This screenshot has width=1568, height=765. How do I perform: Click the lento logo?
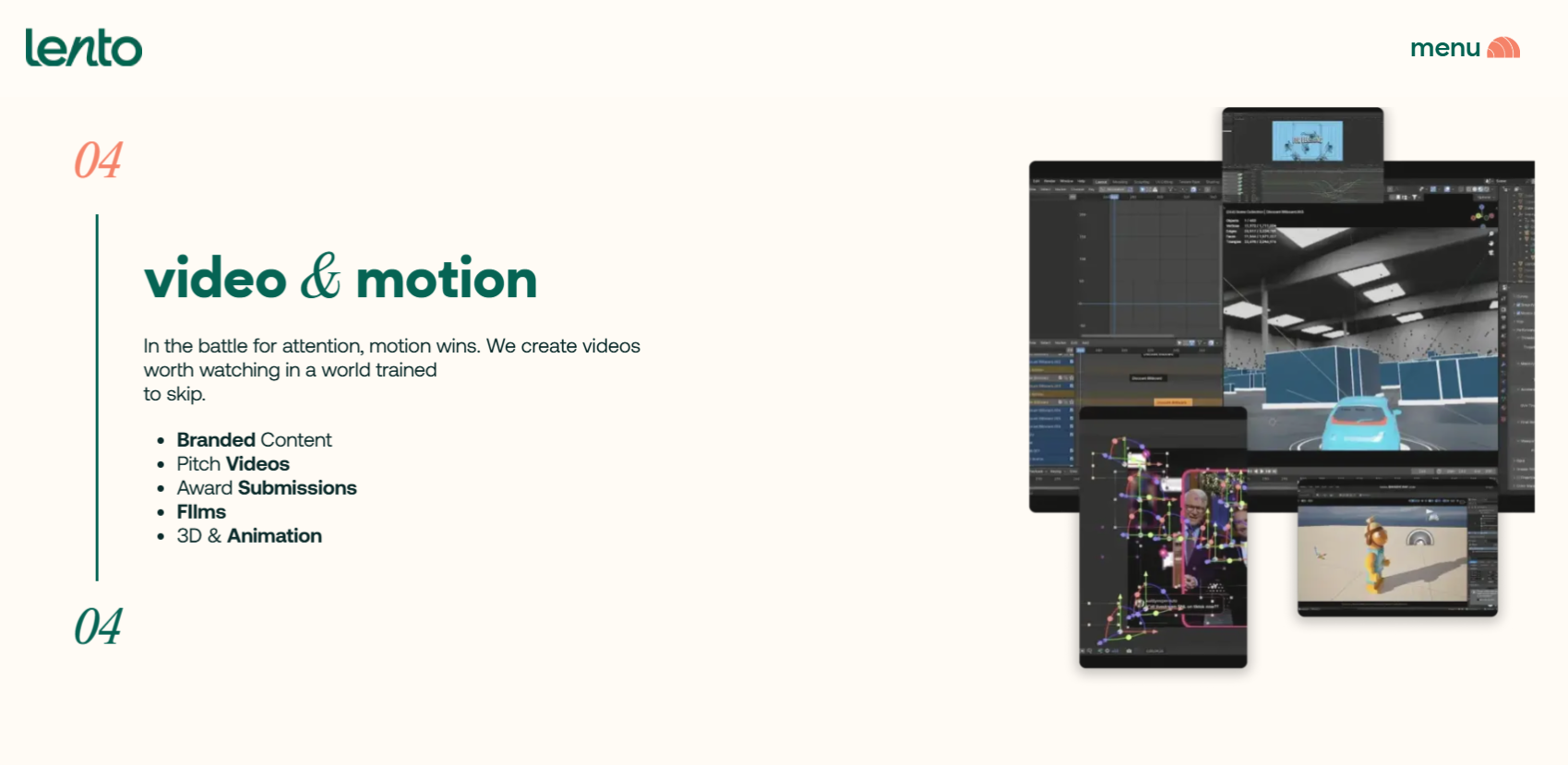coord(84,47)
